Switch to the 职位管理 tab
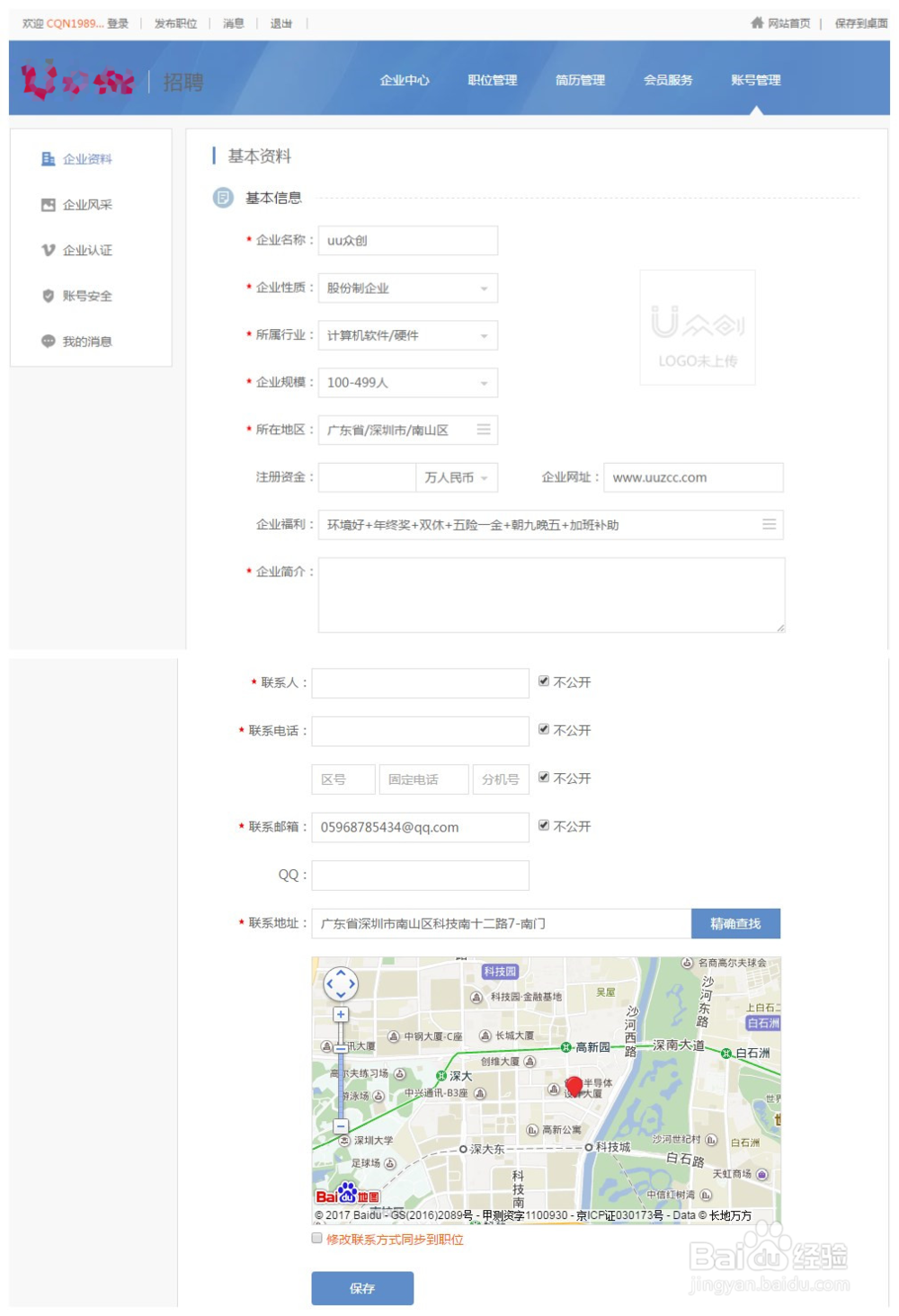 pos(491,80)
